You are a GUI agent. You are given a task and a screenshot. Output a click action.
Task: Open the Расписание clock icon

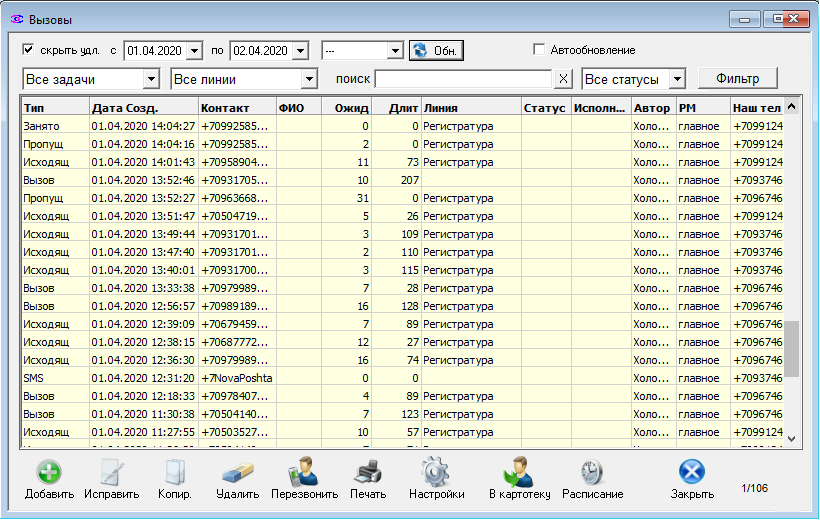coord(592,472)
